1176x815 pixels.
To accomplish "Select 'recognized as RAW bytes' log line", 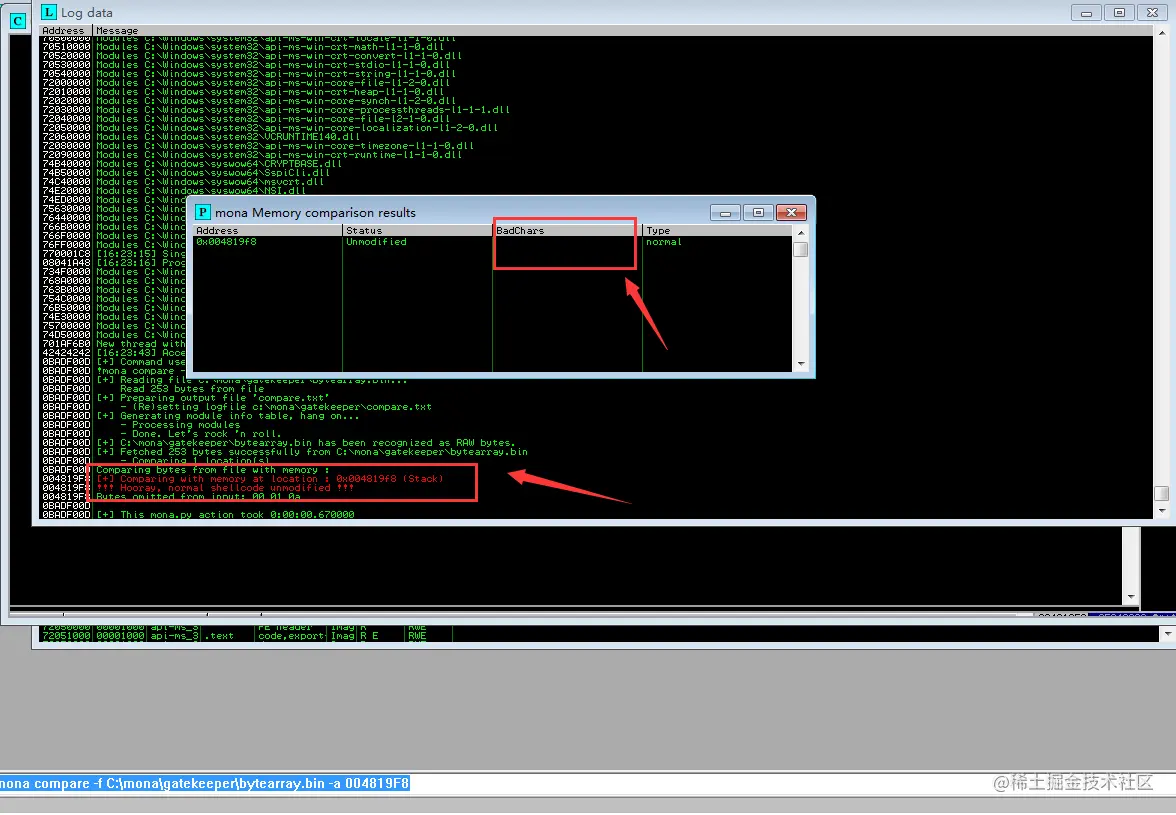I will pyautogui.click(x=306, y=442).
